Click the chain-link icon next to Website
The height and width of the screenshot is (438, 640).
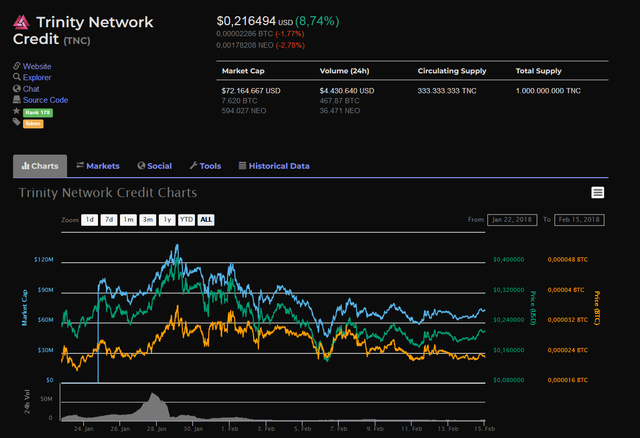pyautogui.click(x=16, y=66)
